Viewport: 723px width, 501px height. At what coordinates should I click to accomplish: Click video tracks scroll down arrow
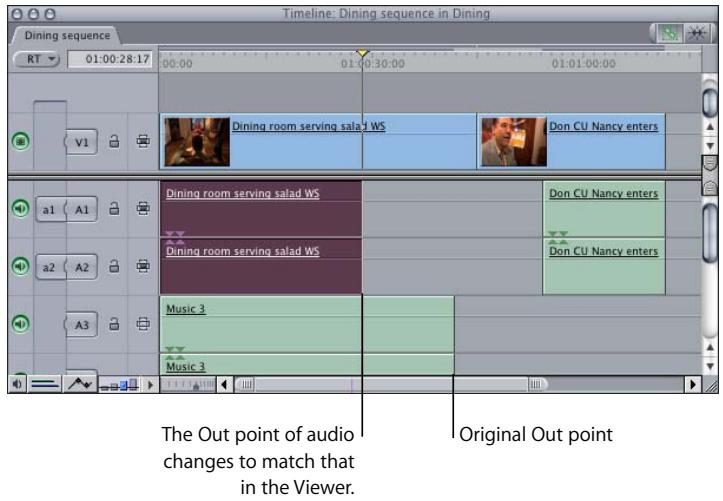click(x=710, y=146)
